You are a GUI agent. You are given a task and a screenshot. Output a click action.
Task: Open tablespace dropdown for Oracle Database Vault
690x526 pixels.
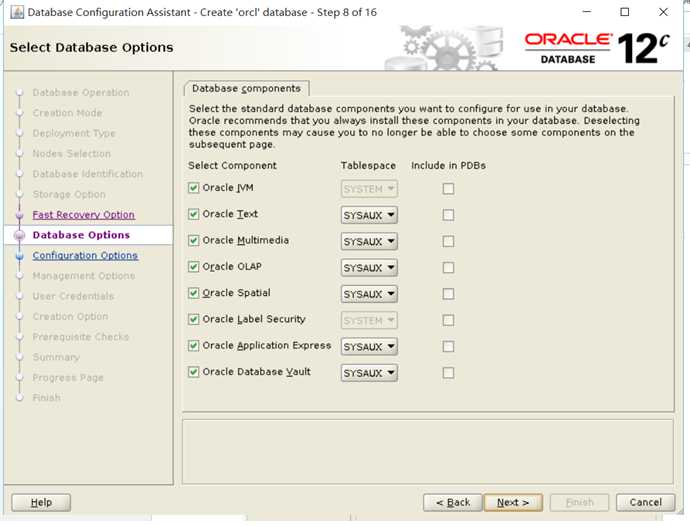(x=369, y=373)
